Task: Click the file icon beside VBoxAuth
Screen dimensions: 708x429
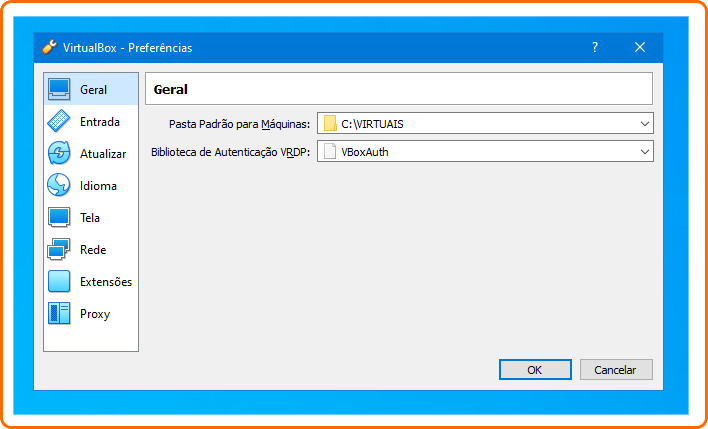Action: (330, 152)
